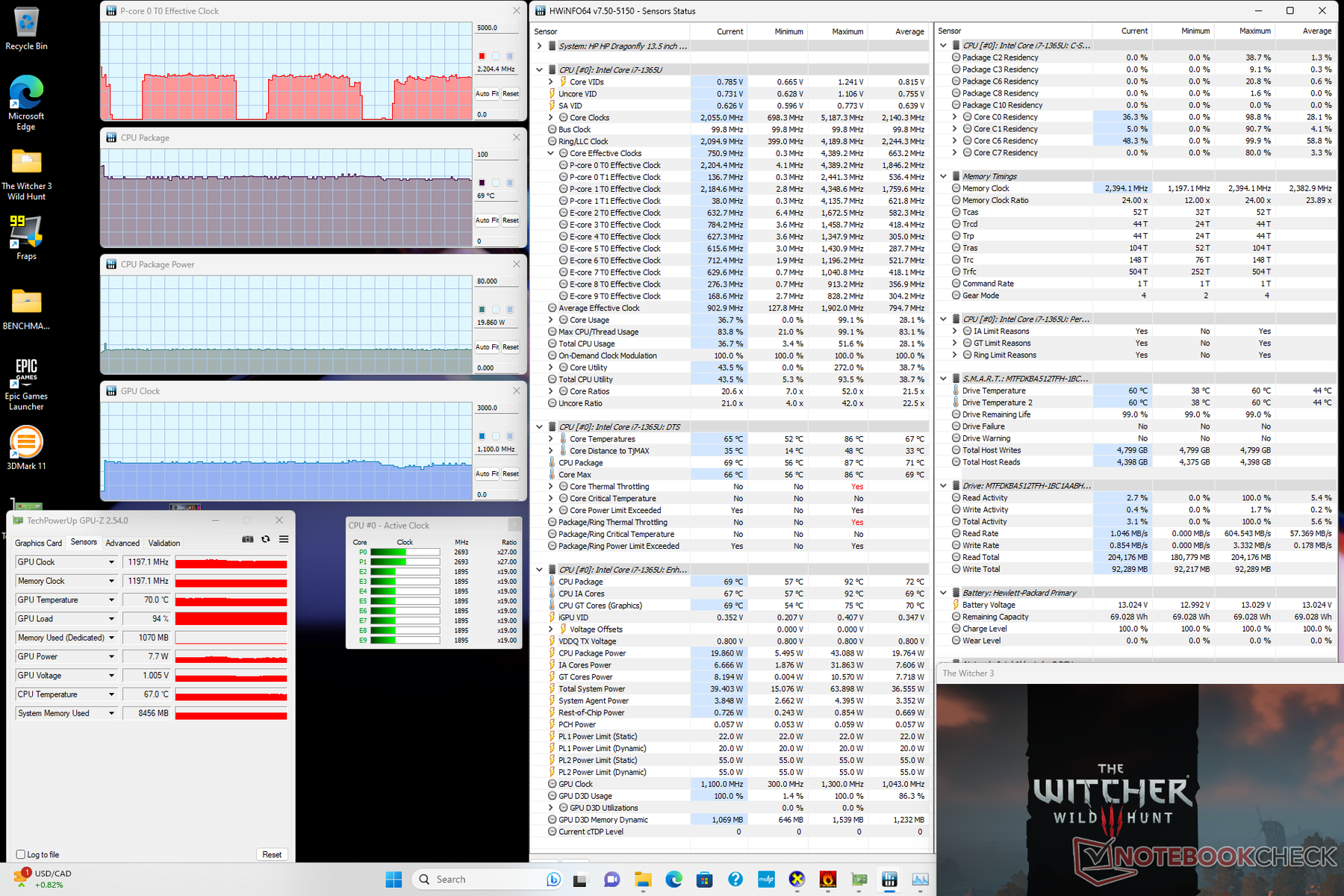Enable the Log to file checkbox
Screen dimensions: 1344x896
click(21, 854)
